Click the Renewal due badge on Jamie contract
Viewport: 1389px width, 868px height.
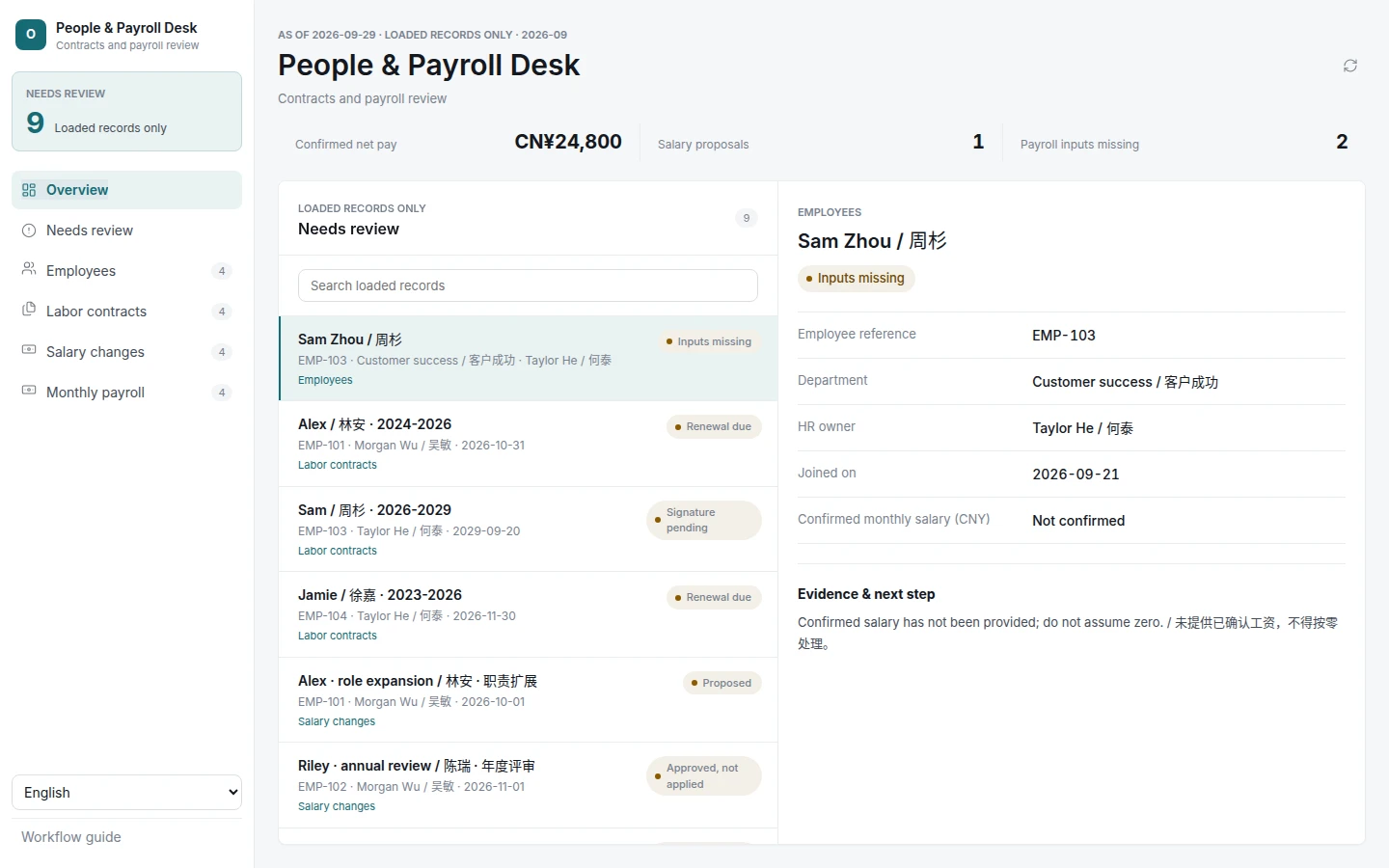click(714, 597)
